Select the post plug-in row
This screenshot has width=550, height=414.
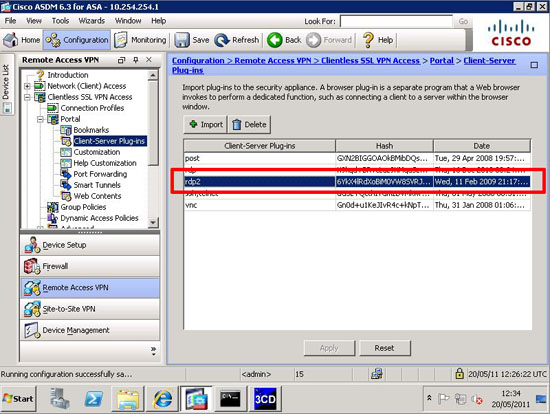(357, 159)
